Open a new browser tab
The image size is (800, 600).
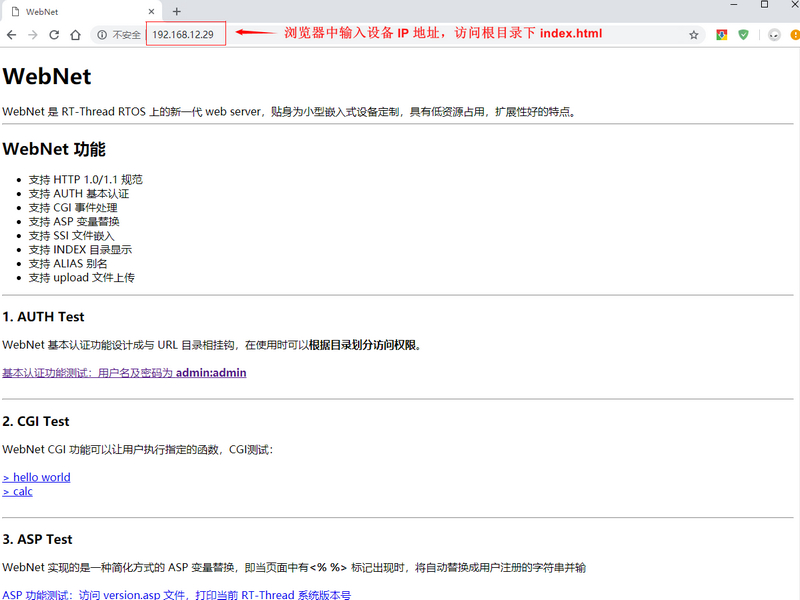click(177, 11)
